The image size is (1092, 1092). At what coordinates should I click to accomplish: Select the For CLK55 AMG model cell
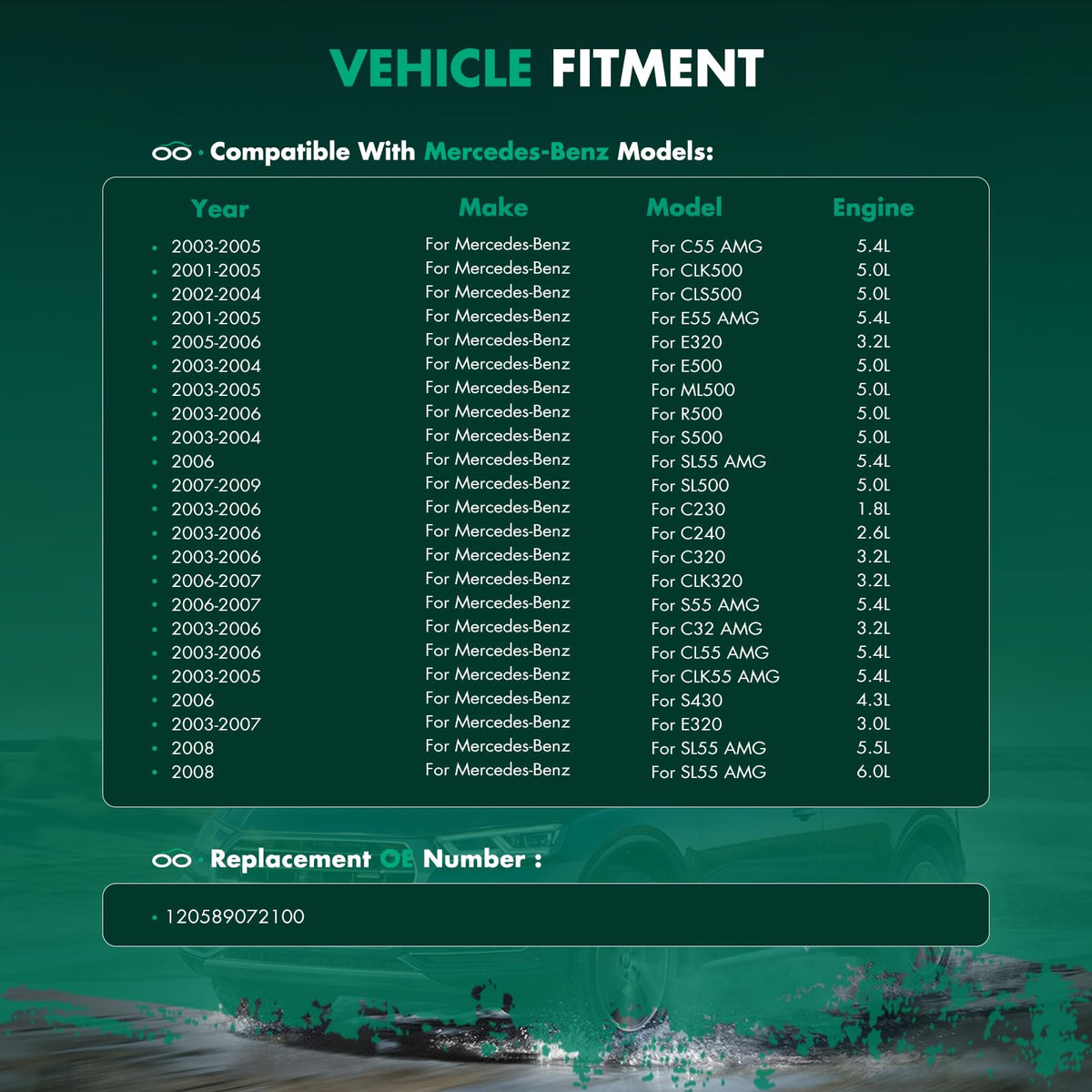tap(715, 676)
